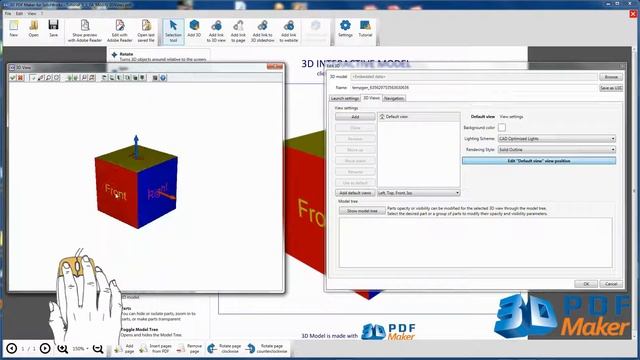The width and height of the screenshot is (640, 360).
Task: Open the Lighting Scheme dropdown
Action: 557,139
